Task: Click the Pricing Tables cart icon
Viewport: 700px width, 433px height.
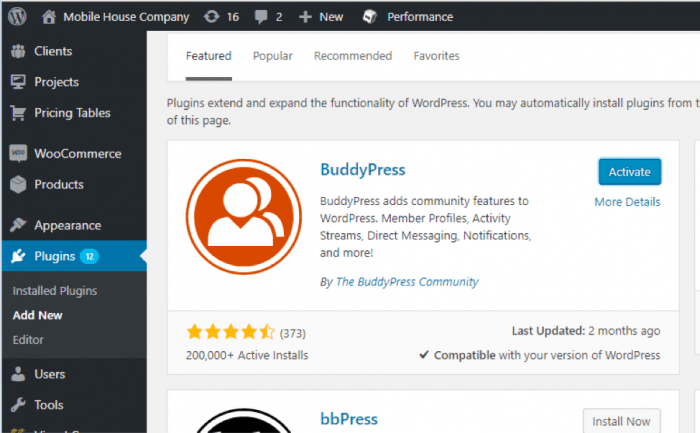Action: point(18,113)
